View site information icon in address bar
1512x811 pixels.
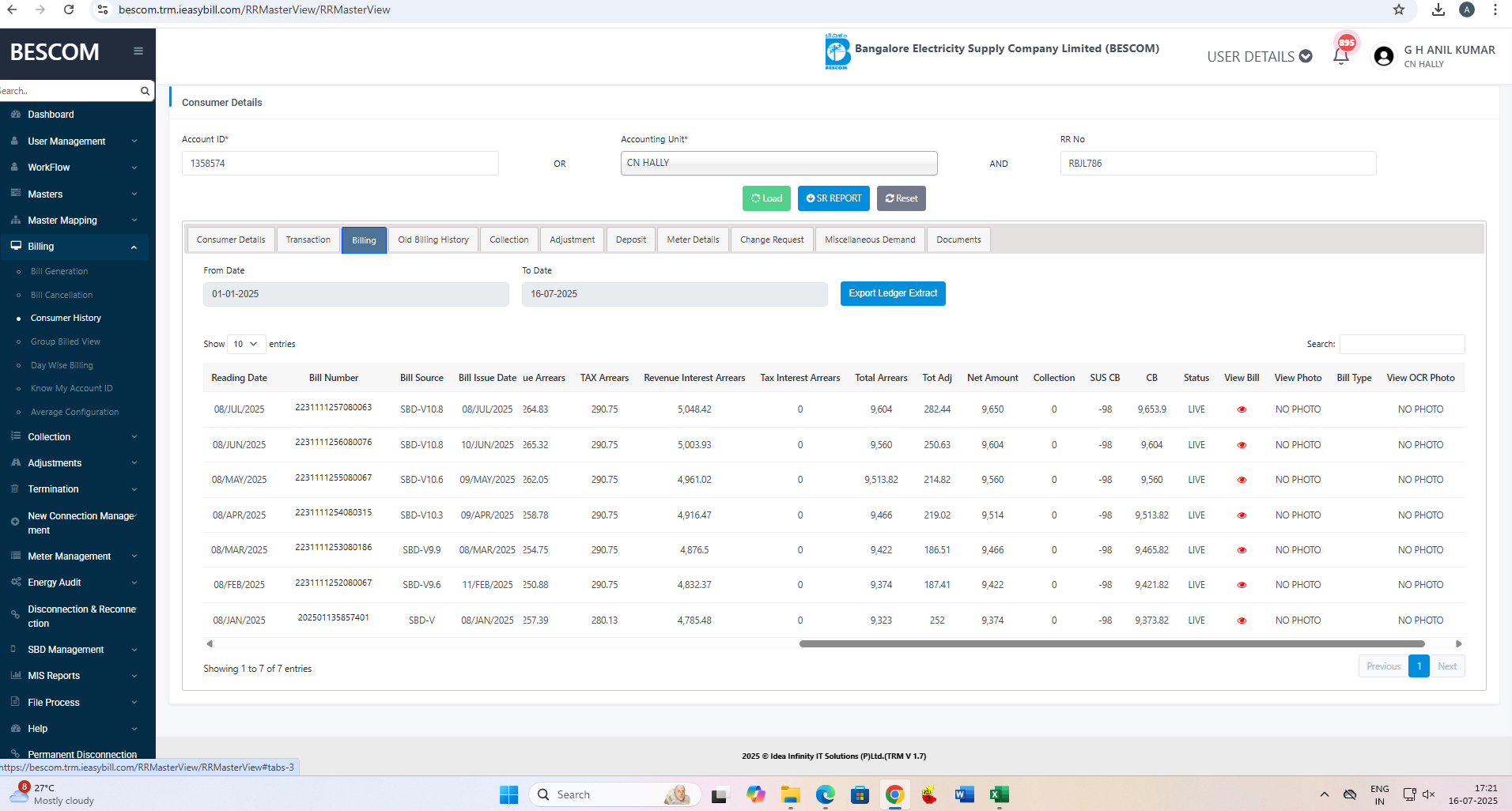click(103, 9)
